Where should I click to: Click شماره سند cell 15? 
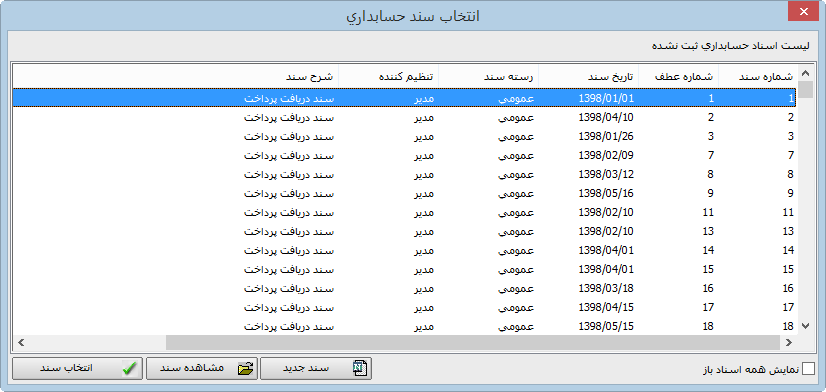tap(788, 269)
